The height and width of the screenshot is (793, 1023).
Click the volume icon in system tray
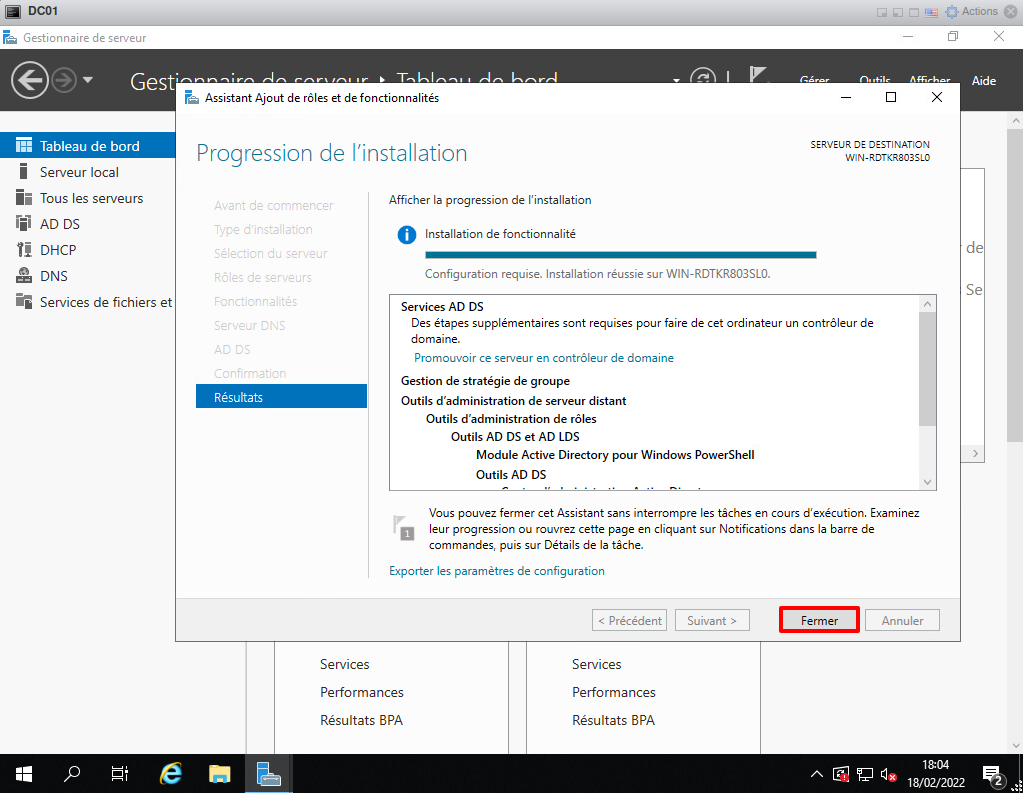point(887,775)
